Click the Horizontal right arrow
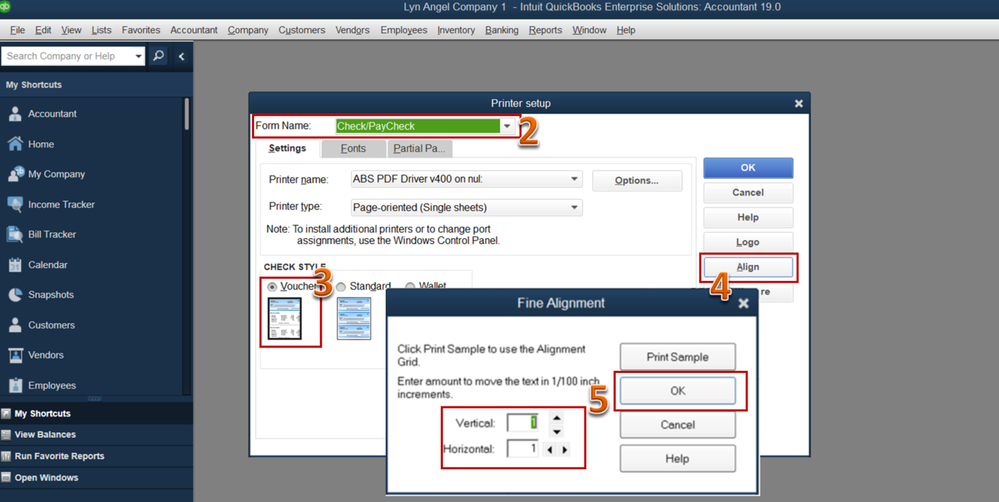The height and width of the screenshot is (502, 999). 564,450
